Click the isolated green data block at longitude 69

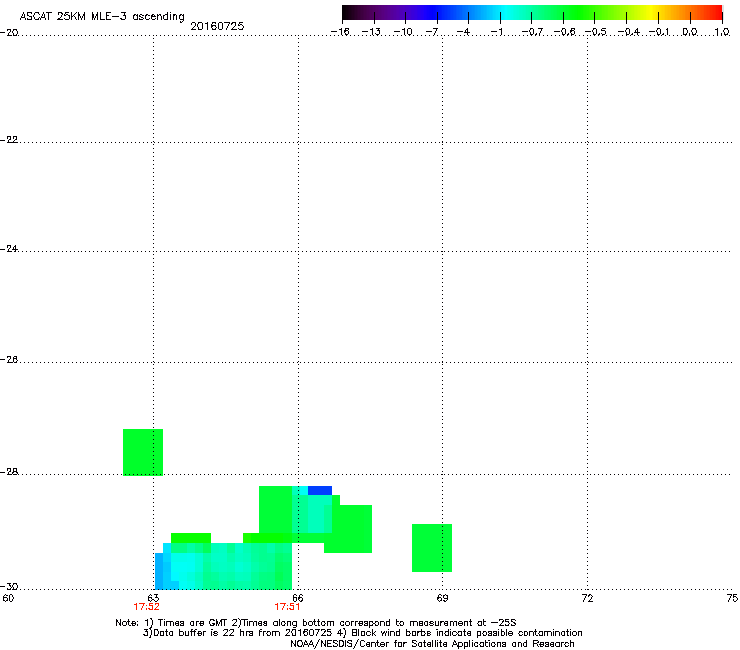pyautogui.click(x=432, y=548)
